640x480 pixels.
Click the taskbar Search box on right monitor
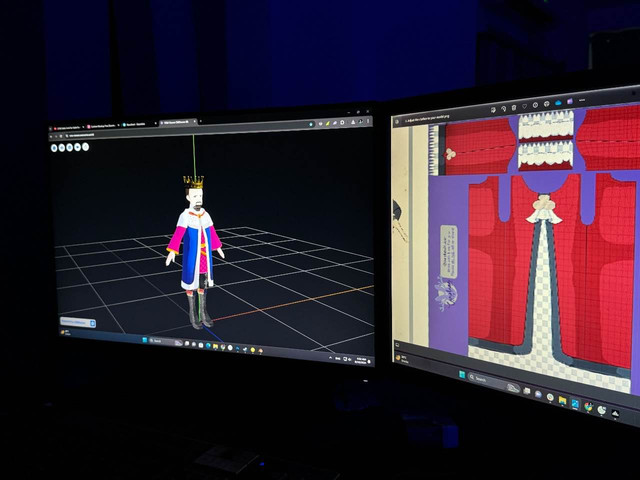tap(495, 382)
